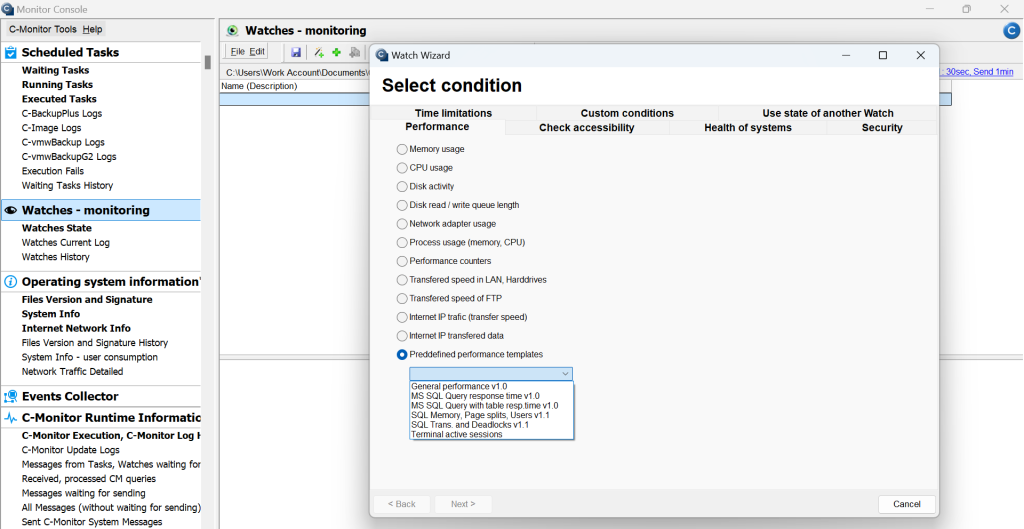Screen dimensions: 1024x529
Task: Click the disabled Next > button
Action: point(463,504)
